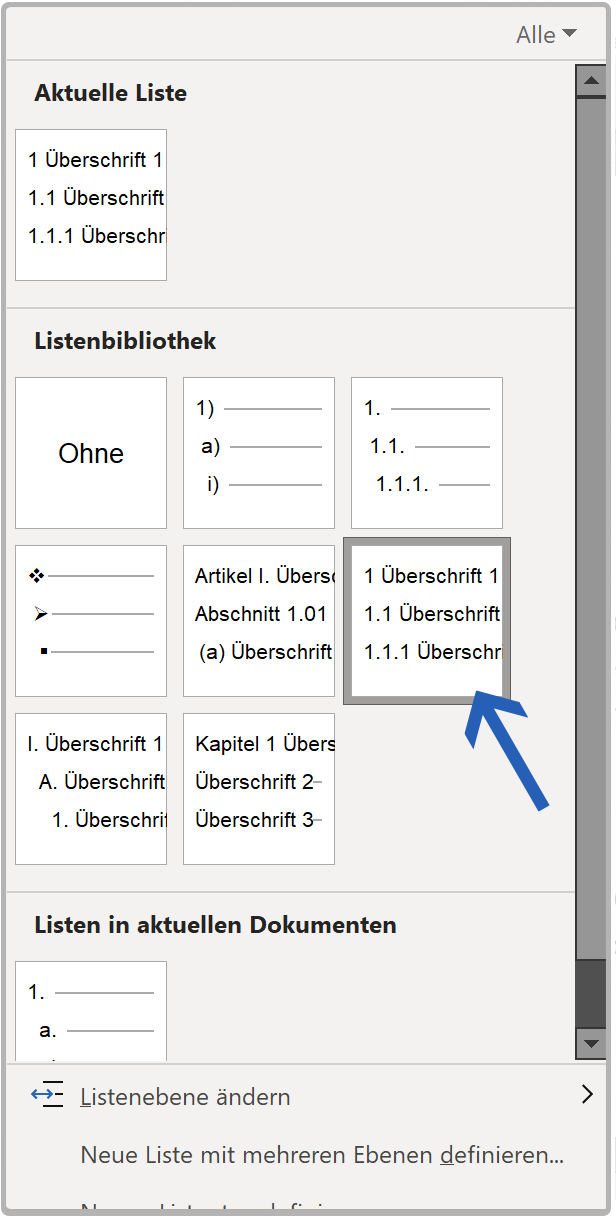Select list under Listen in aktuellen Dokumenten
Screen dimensions: 616x1218
coord(91,1010)
